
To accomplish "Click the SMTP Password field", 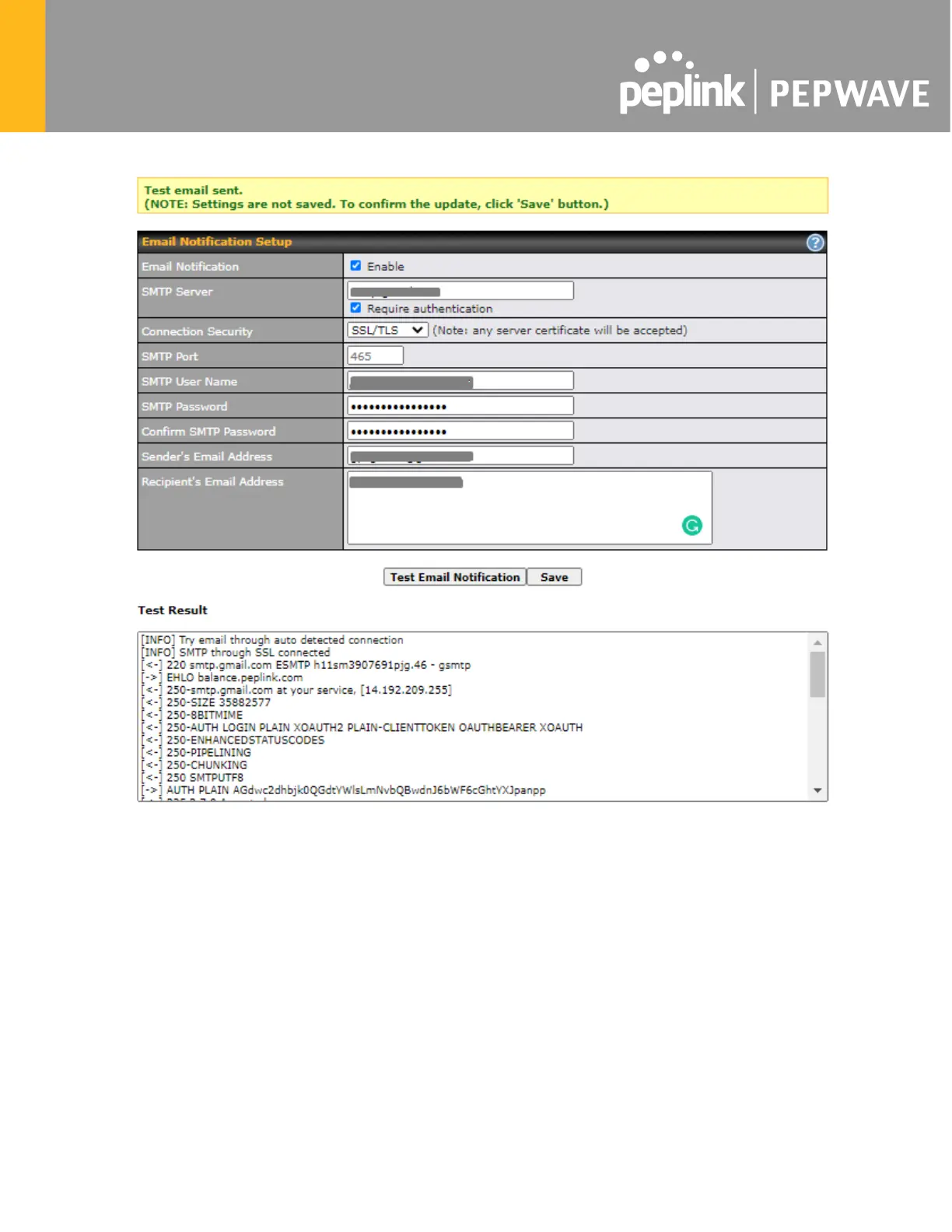I will coord(460,406).
